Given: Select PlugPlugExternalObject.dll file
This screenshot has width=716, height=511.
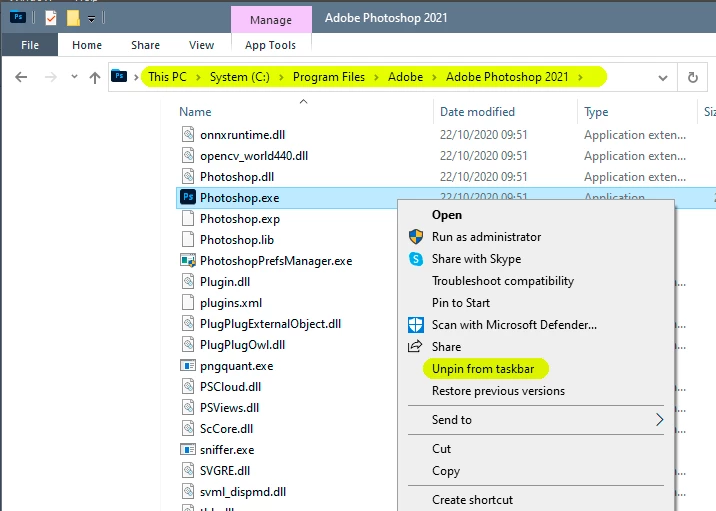Looking at the screenshot, I should [x=270, y=324].
